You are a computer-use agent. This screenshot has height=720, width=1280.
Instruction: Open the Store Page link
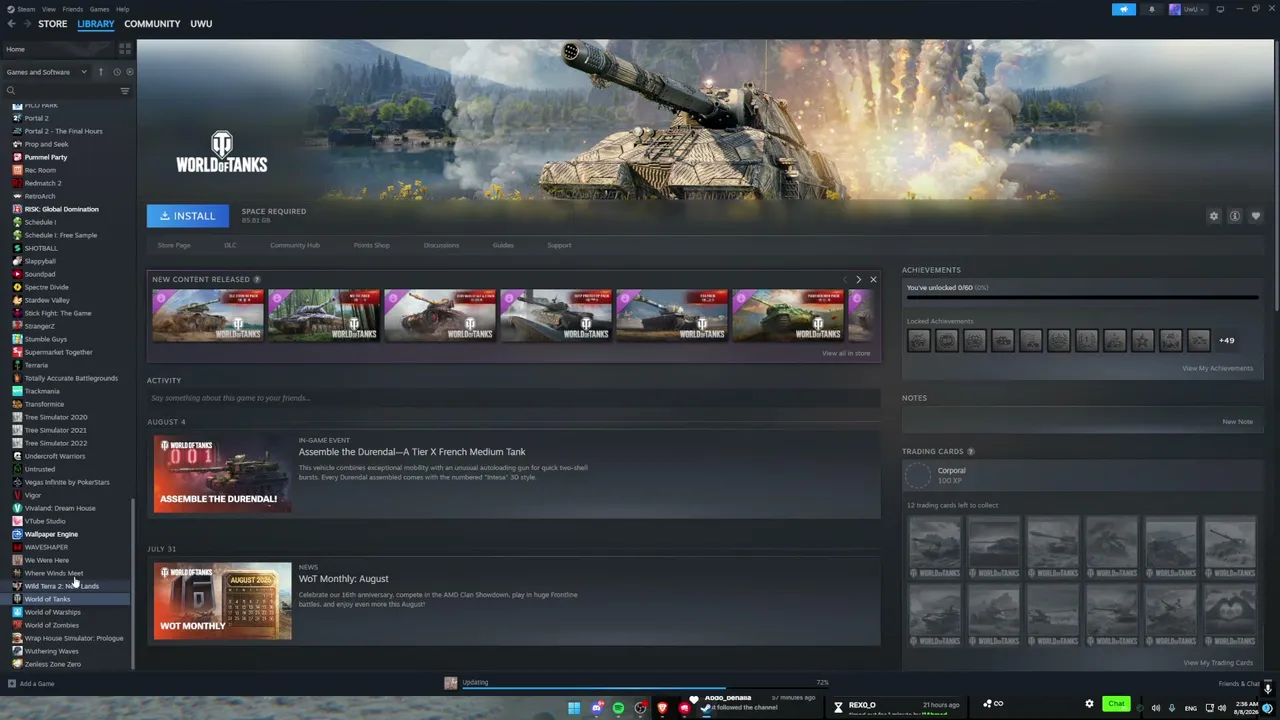[174, 245]
